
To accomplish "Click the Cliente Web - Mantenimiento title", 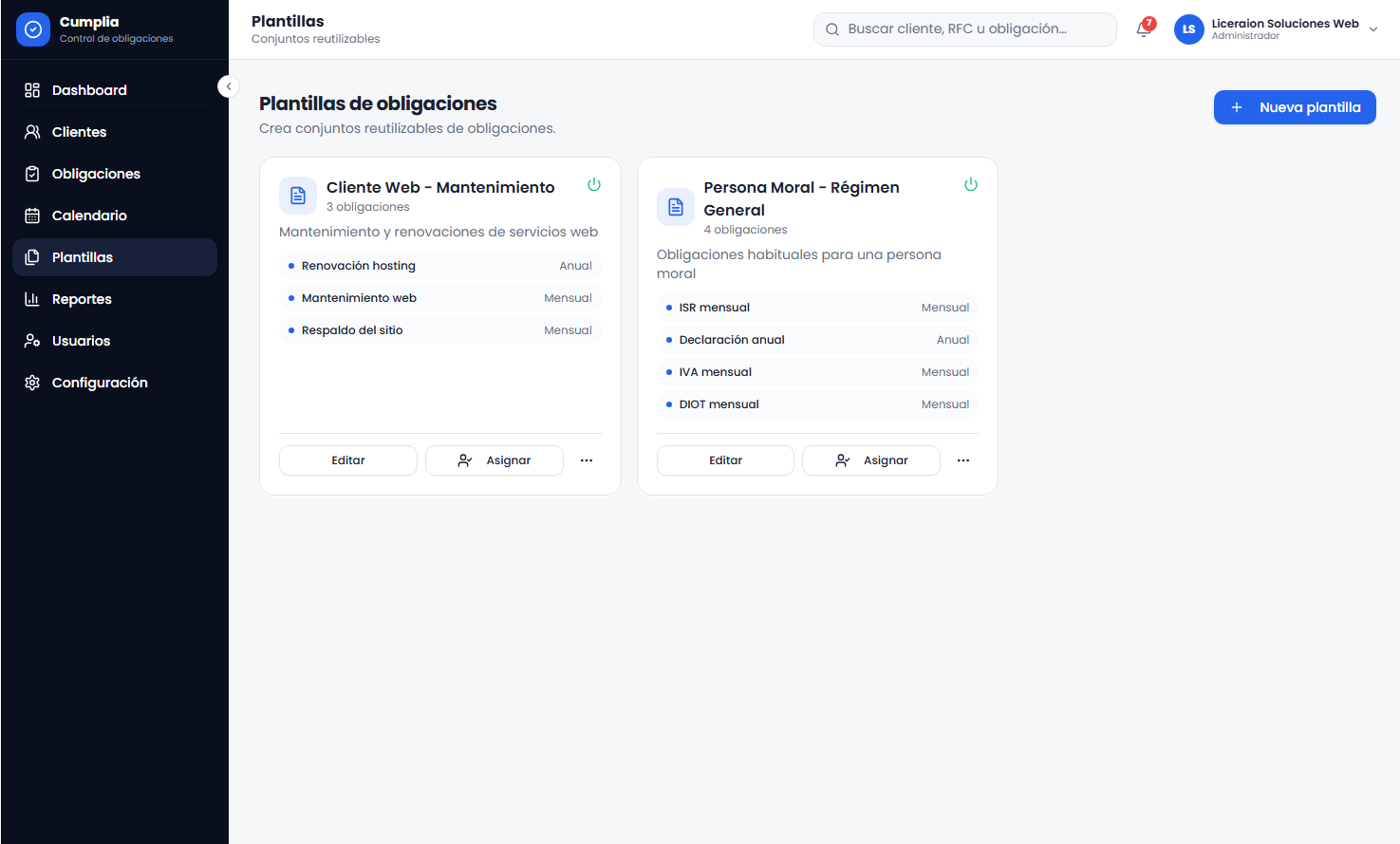I will point(440,187).
